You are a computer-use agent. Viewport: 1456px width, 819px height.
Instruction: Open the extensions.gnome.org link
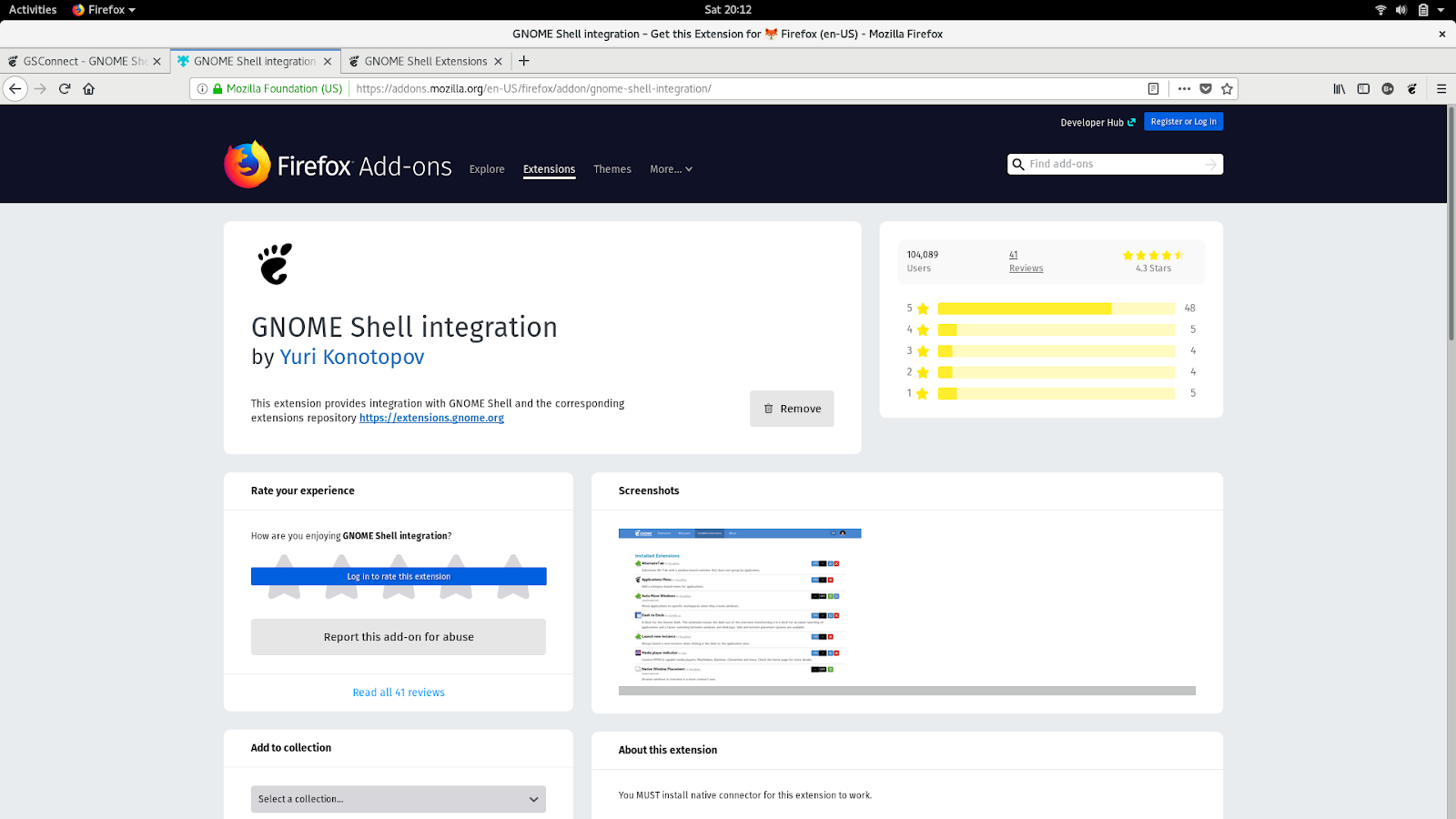click(431, 419)
